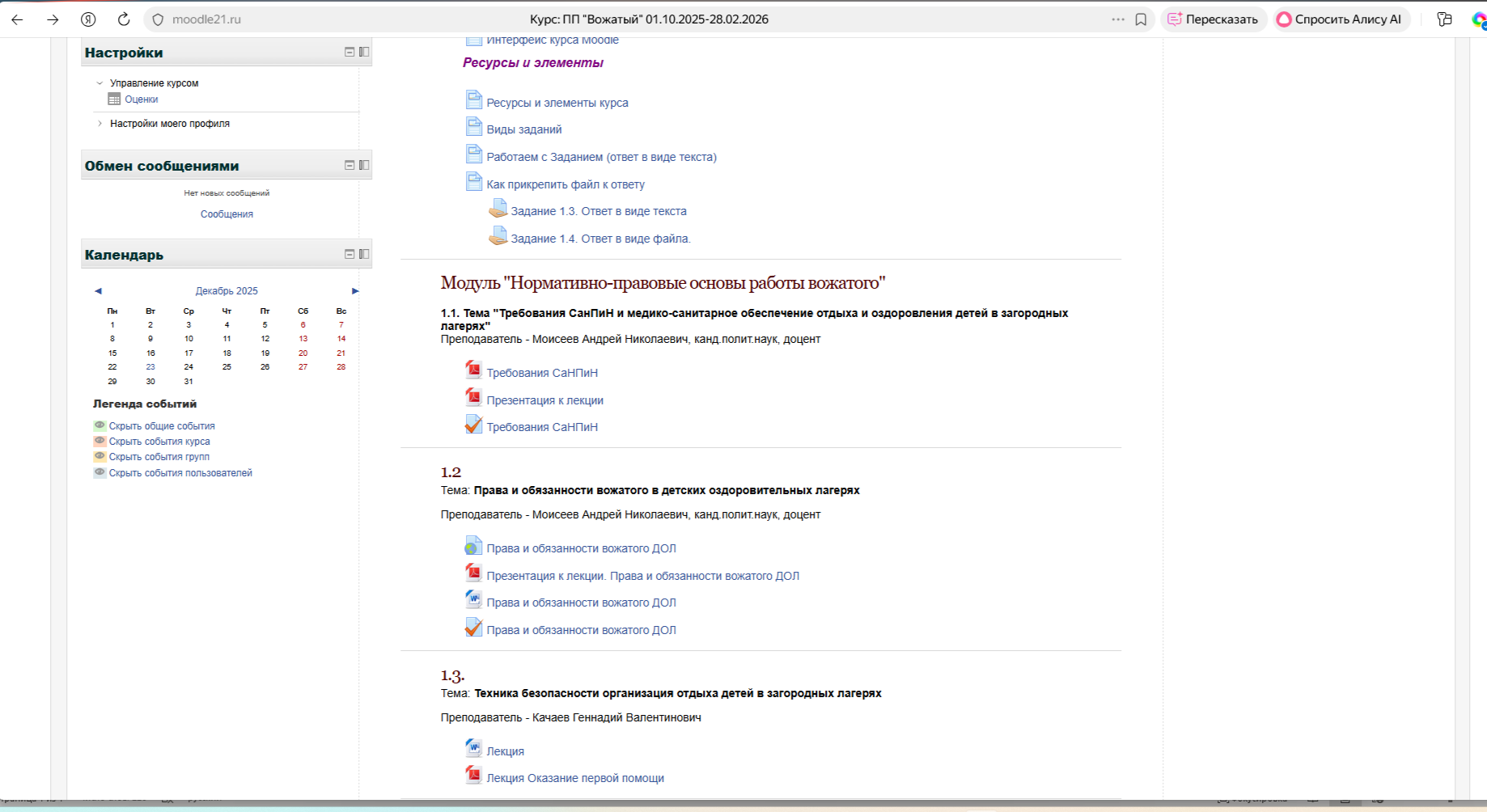Go to next month in calendar

[355, 291]
